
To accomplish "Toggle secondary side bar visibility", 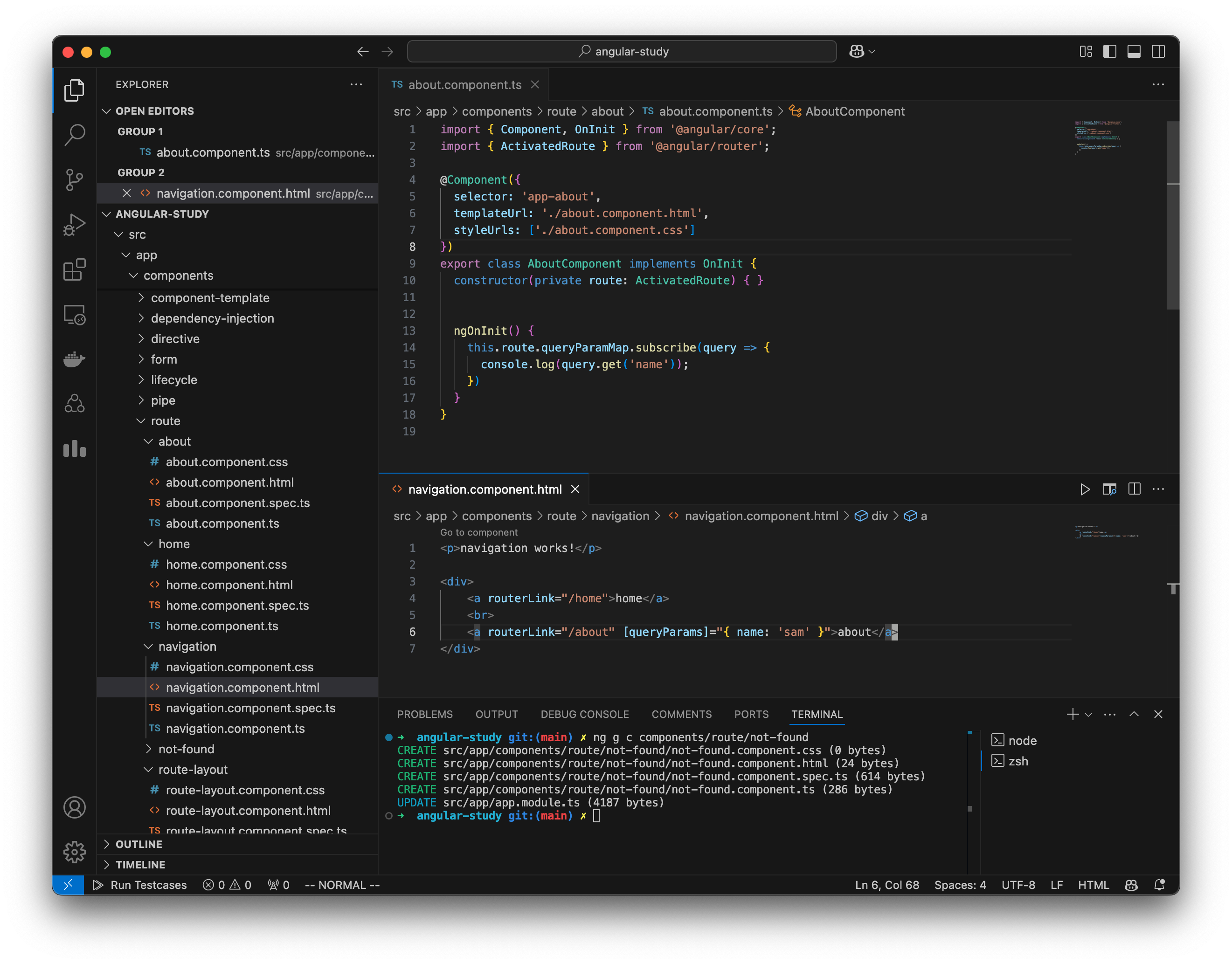I will tap(1158, 52).
